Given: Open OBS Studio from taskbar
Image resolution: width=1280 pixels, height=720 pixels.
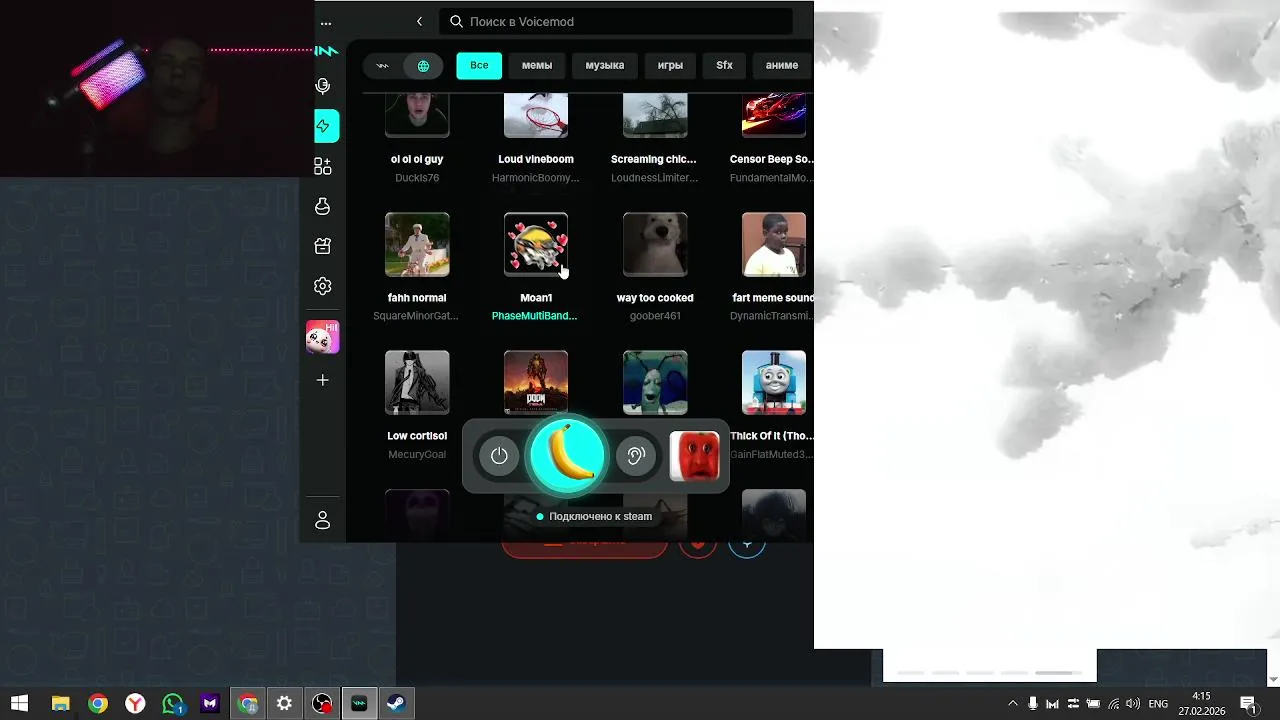Looking at the screenshot, I should (322, 703).
